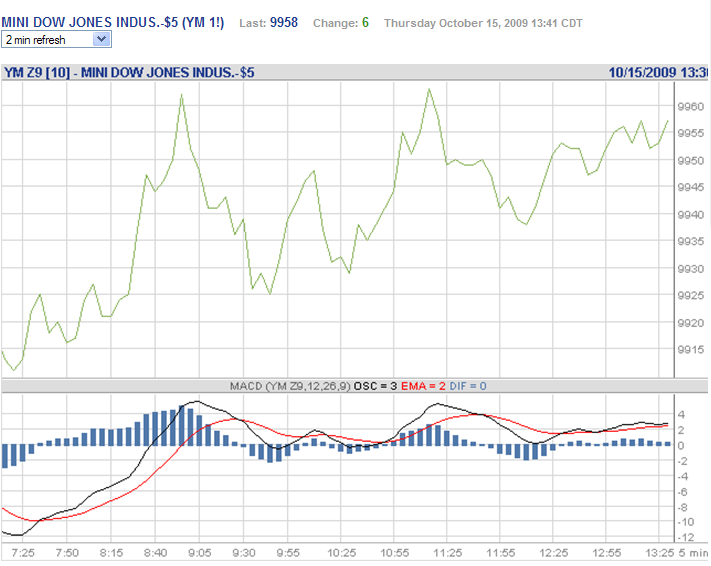Click the 12:55 time axis label
The width and height of the screenshot is (711, 566).
click(x=607, y=553)
